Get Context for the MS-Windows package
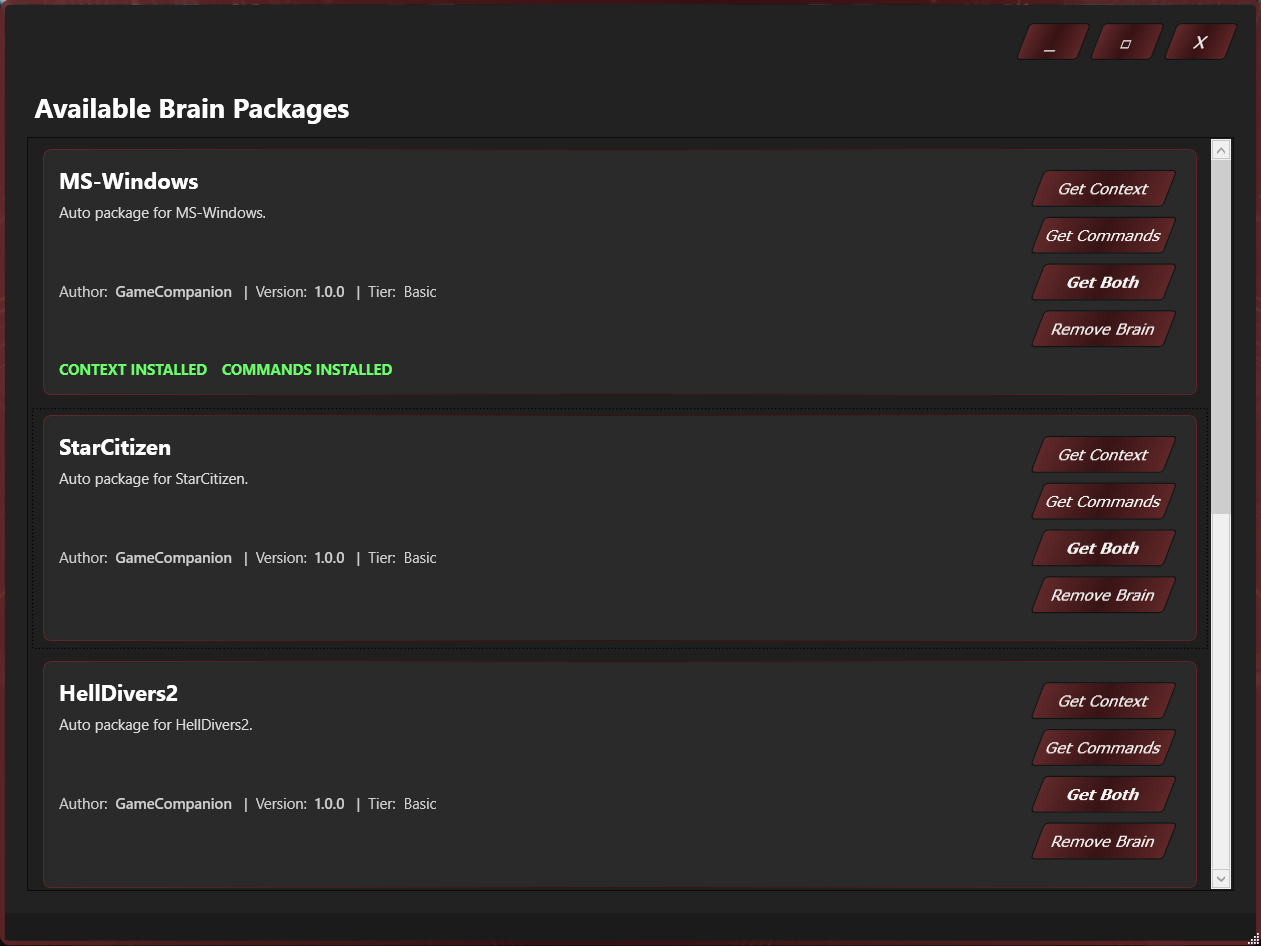This screenshot has width=1261, height=946. pos(1103,189)
